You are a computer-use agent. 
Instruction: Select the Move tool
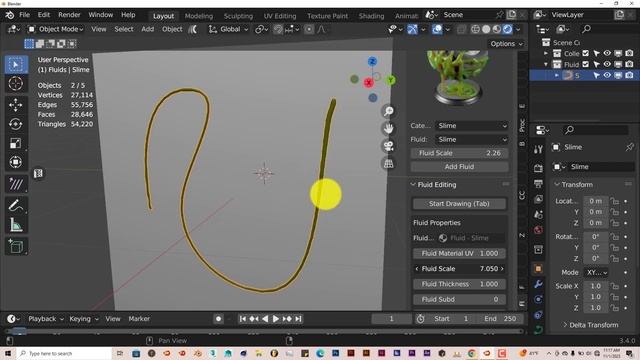(16, 105)
